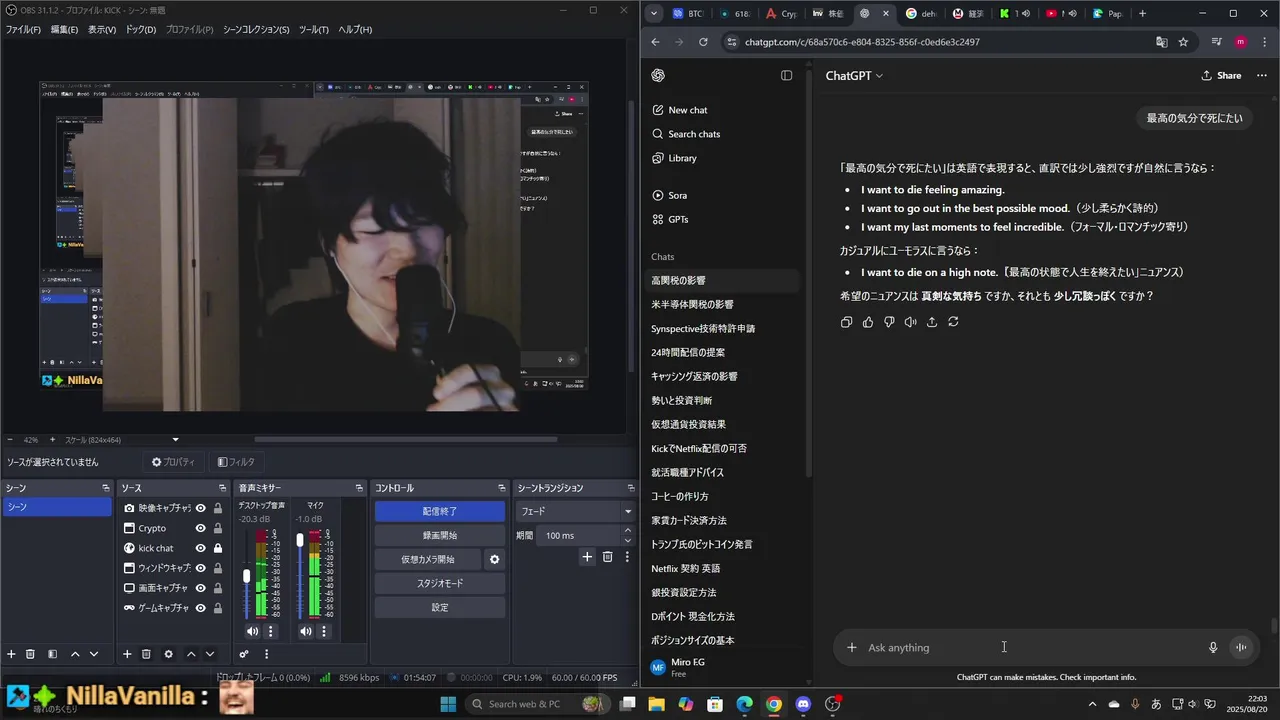Open Chrome translate page icon

point(1161,42)
